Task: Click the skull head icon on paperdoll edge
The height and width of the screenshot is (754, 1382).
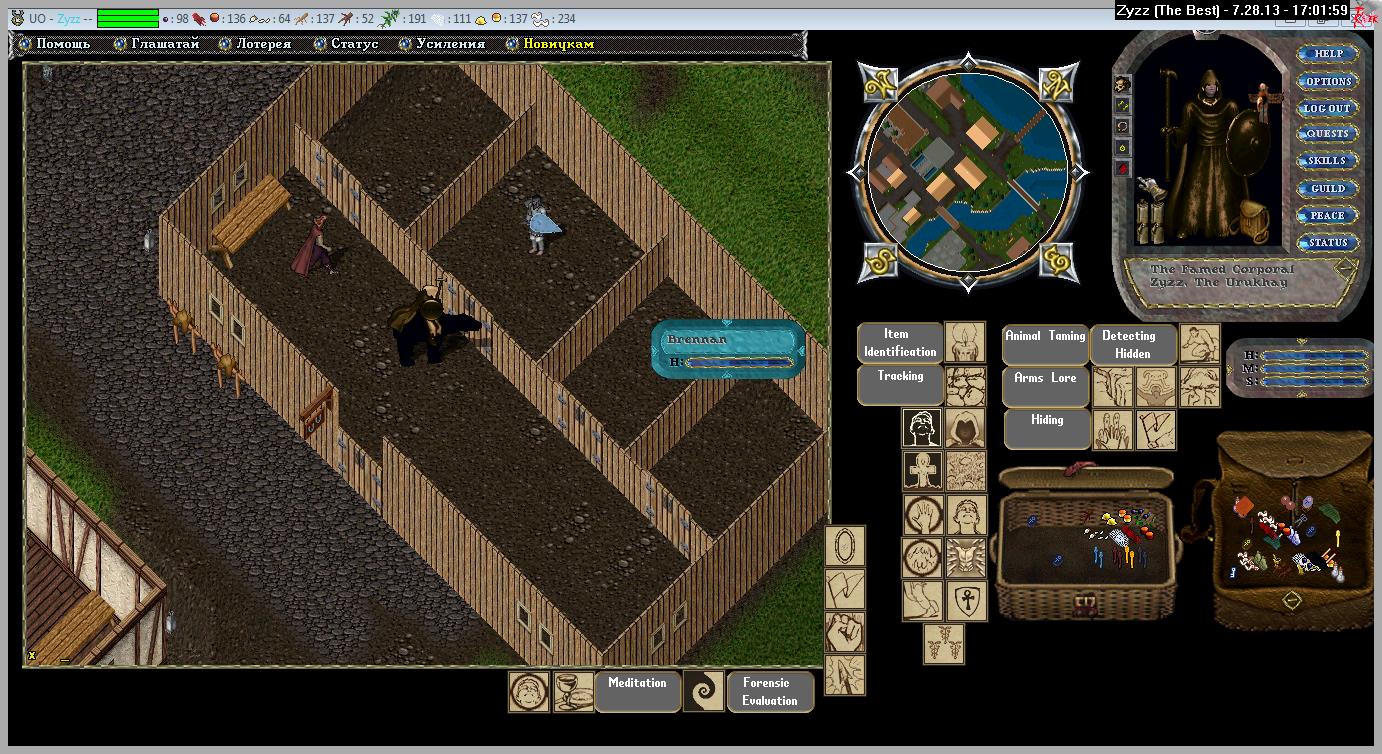Action: point(1123,84)
